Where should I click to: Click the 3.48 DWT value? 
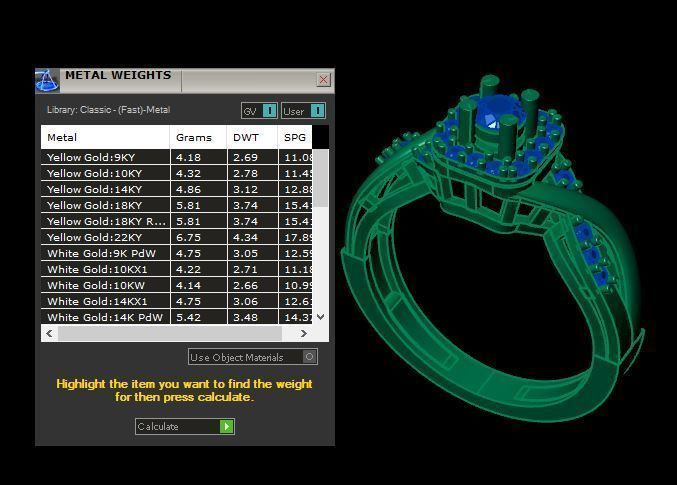pos(245,317)
